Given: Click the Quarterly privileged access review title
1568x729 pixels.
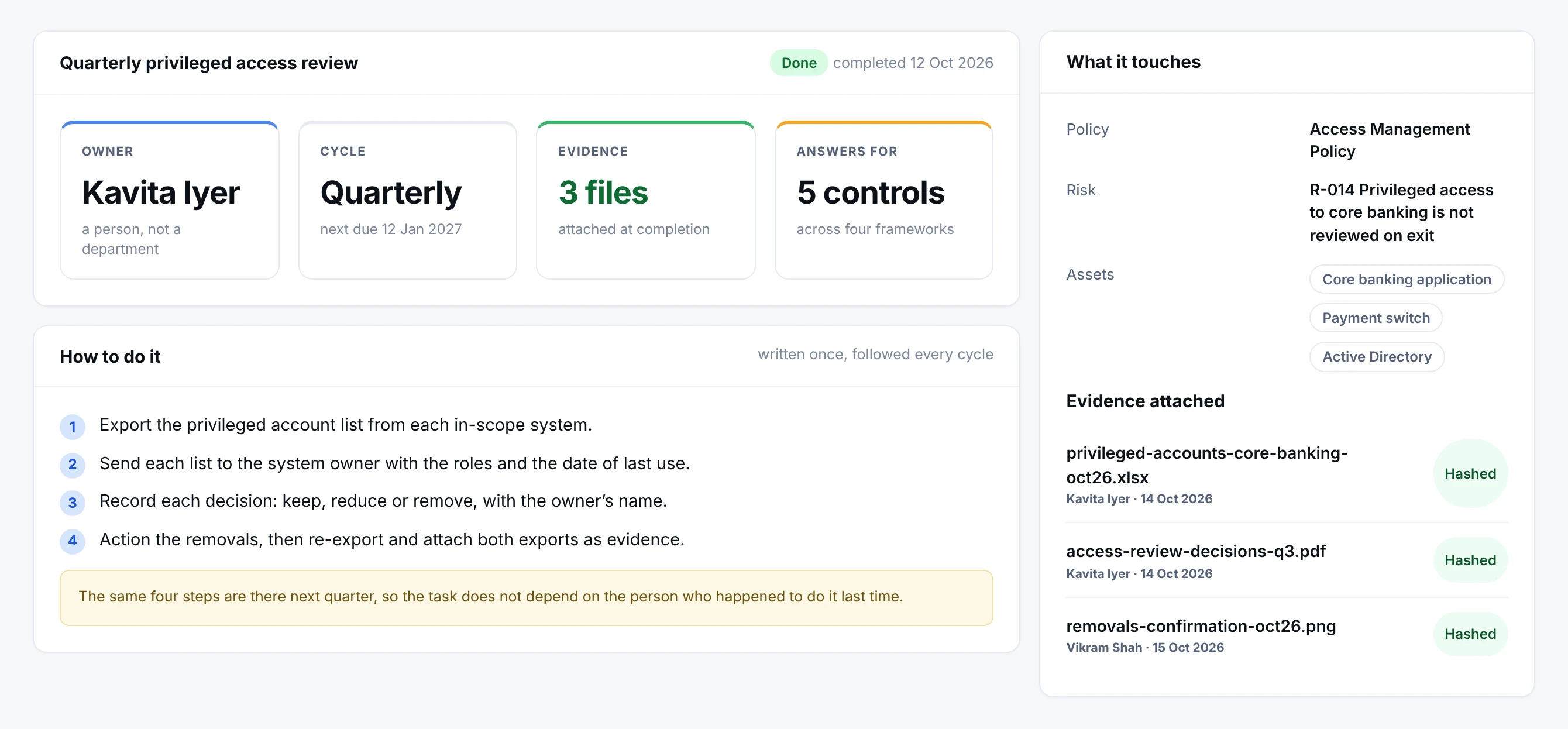Looking at the screenshot, I should click(x=209, y=63).
